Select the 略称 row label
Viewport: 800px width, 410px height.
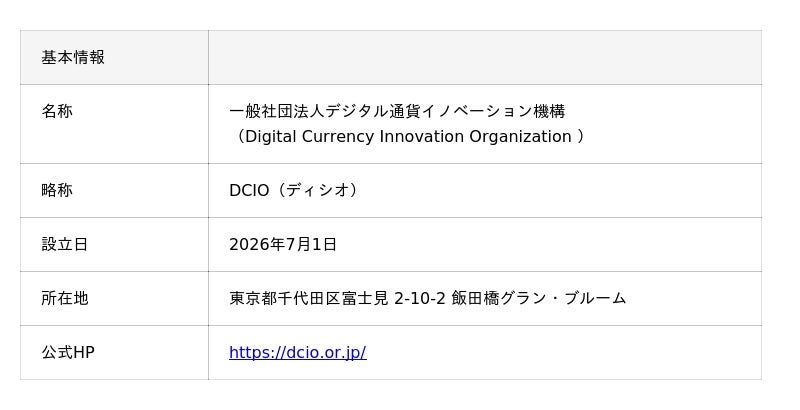(57, 190)
